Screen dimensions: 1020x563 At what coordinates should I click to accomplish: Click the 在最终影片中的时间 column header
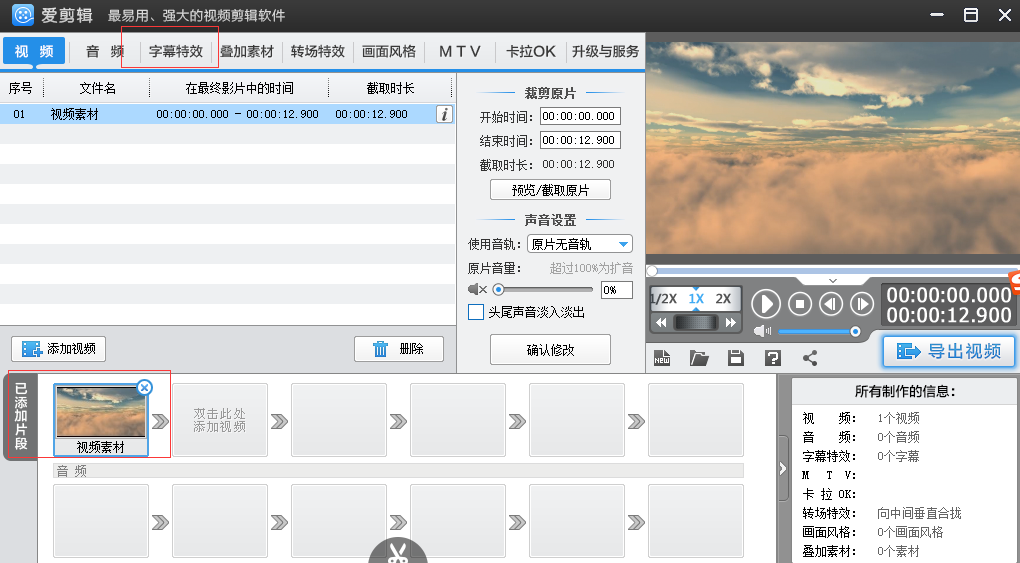pyautogui.click(x=239, y=88)
